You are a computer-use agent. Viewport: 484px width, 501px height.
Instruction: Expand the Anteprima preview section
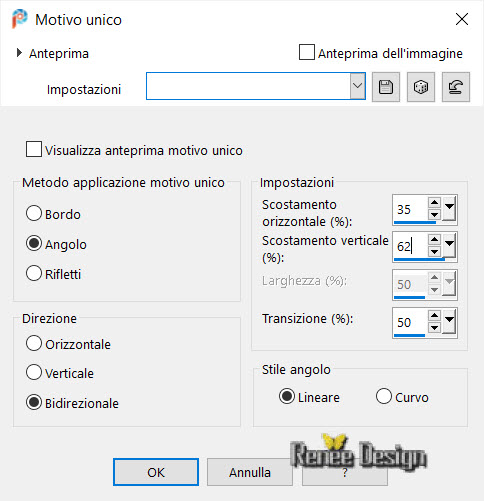[x=19, y=53]
